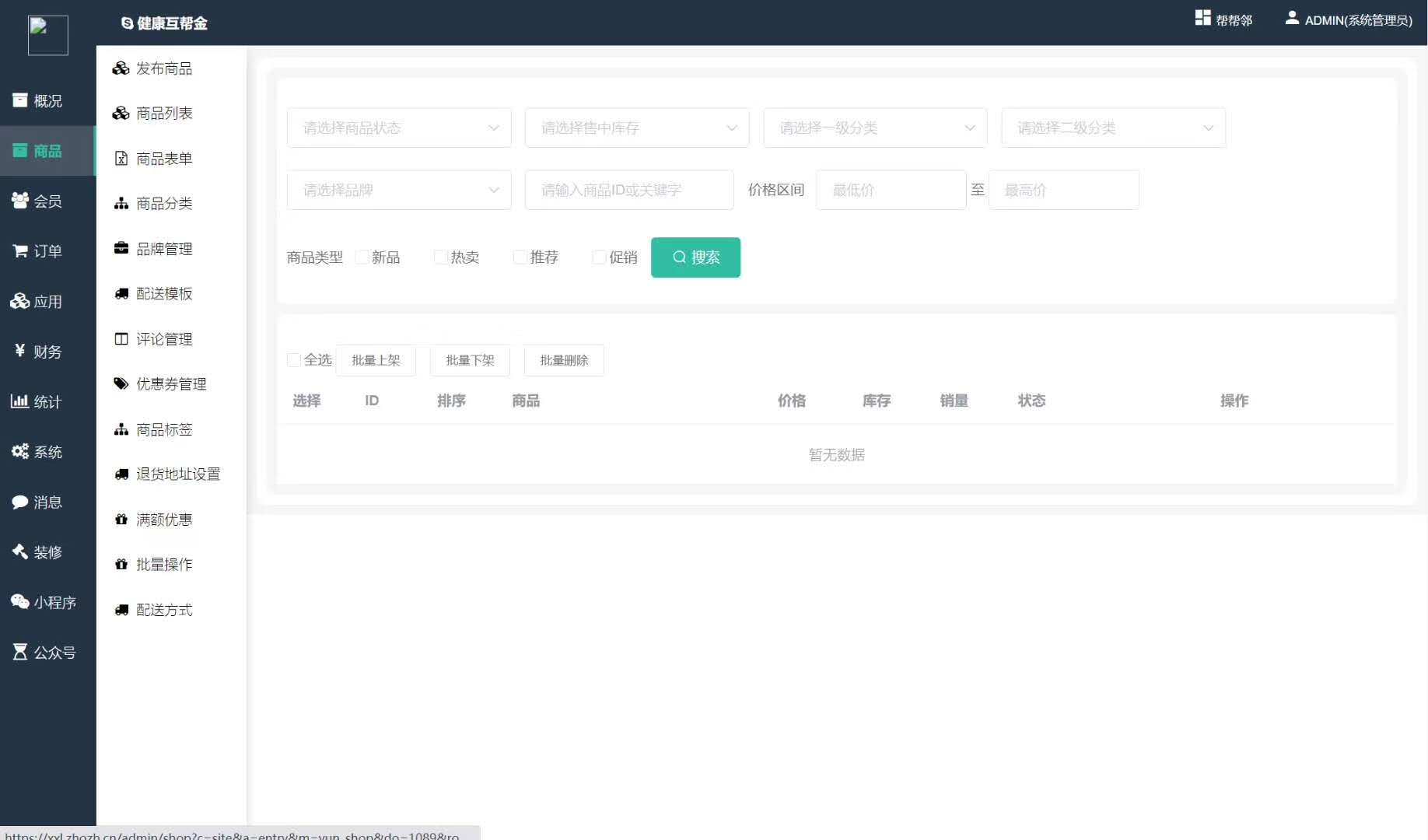Click the 配送模板 truck icon
The height and width of the screenshot is (840, 1428).
[121, 294]
